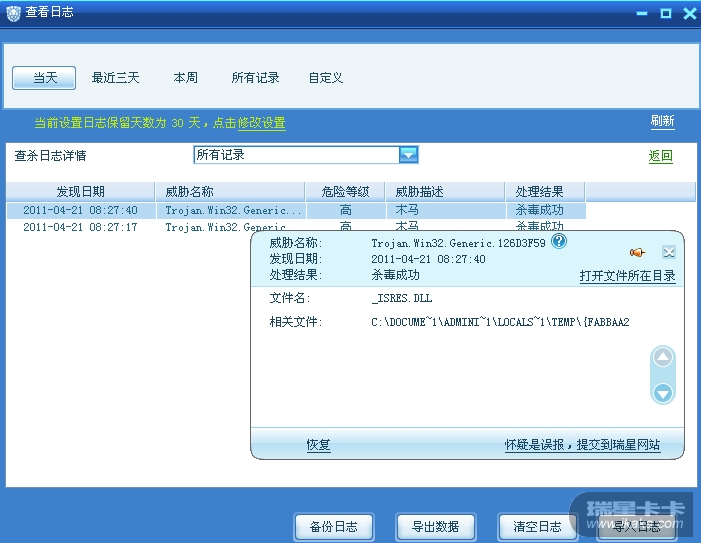701x543 pixels.
Task: Click the 导出数据 button
Action: [436, 527]
